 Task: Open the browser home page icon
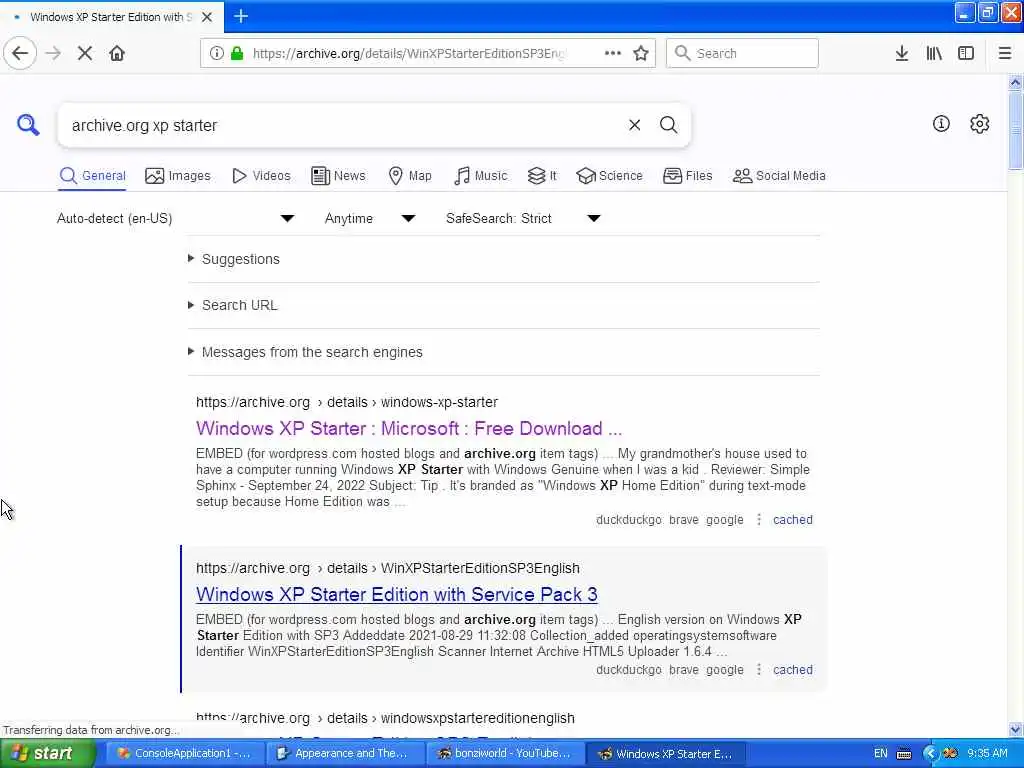point(117,54)
